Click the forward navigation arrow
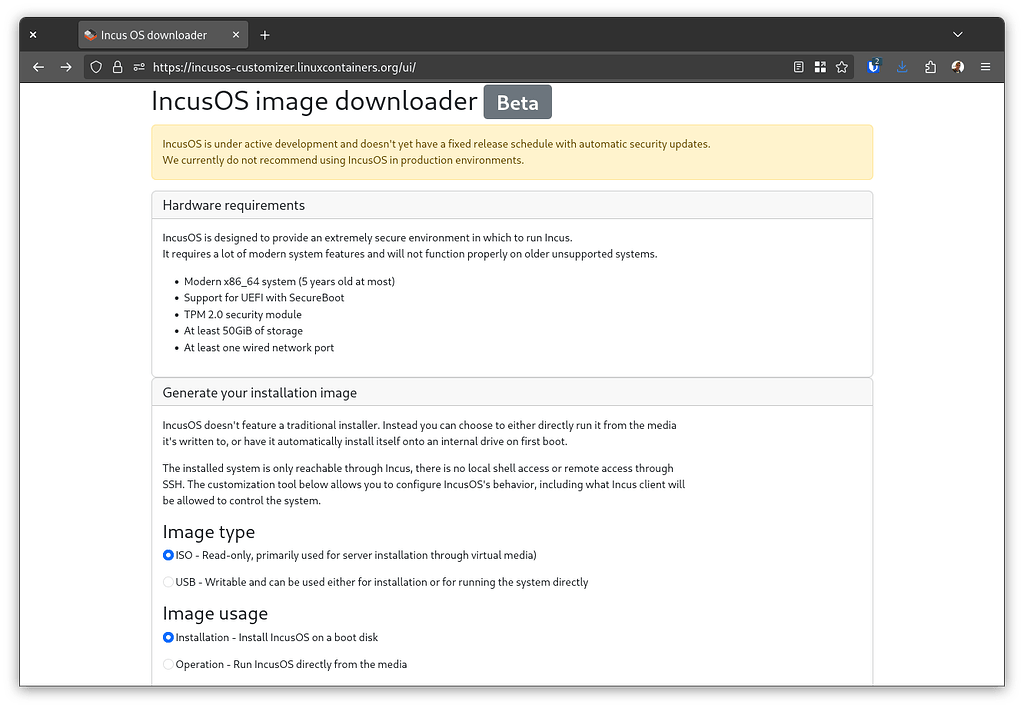This screenshot has width=1024, height=708. coord(66,67)
